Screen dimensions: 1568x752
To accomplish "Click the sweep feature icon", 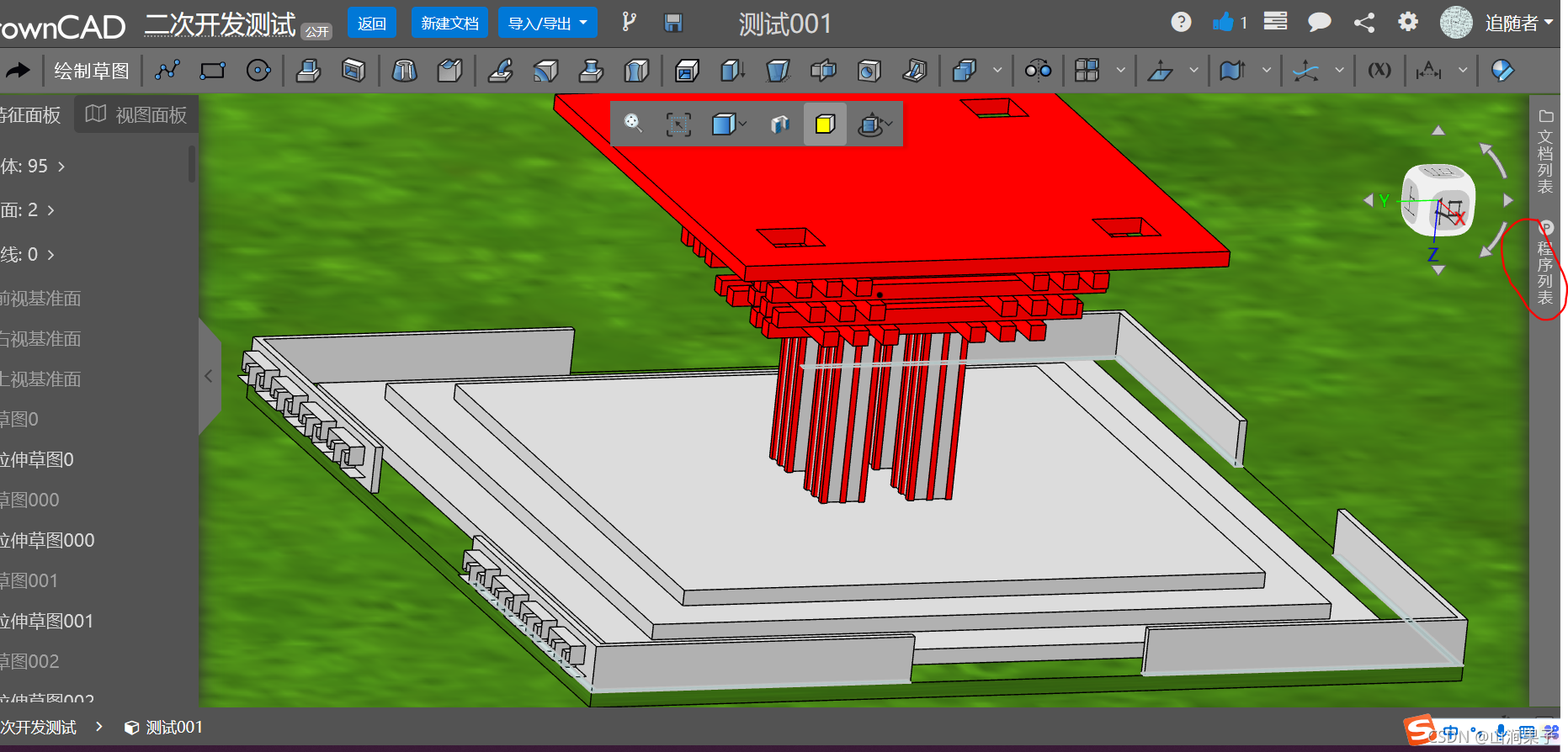I will pyautogui.click(x=500, y=71).
